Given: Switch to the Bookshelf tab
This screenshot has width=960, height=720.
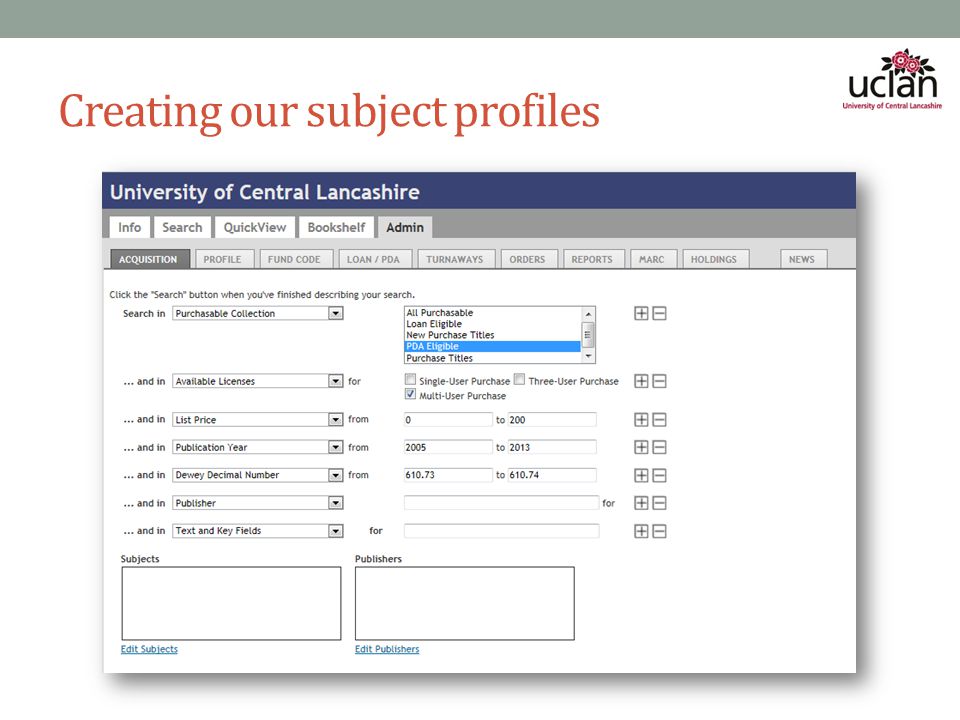Looking at the screenshot, I should click(336, 227).
